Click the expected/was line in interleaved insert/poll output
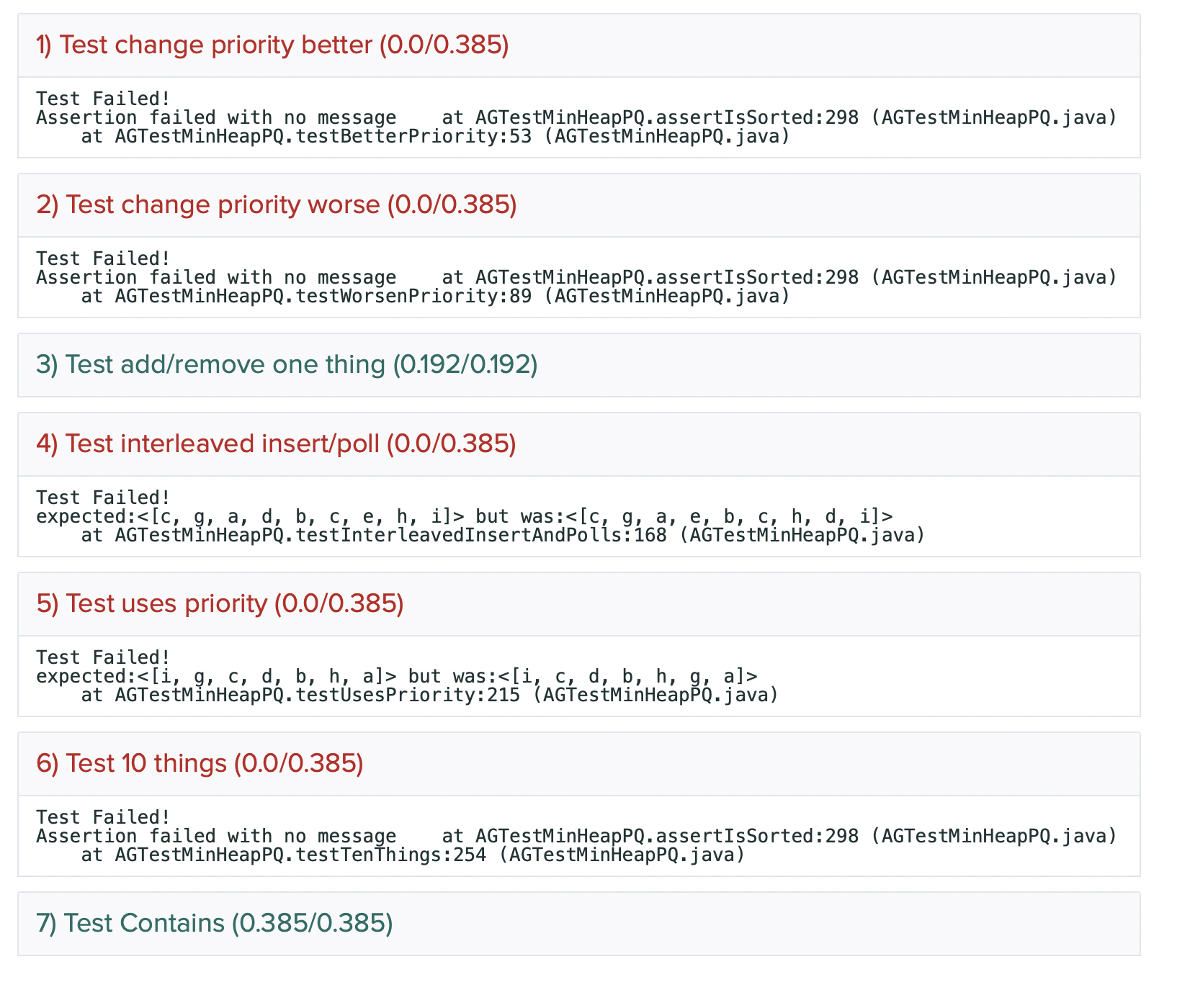The image size is (1177, 1008). (x=465, y=516)
